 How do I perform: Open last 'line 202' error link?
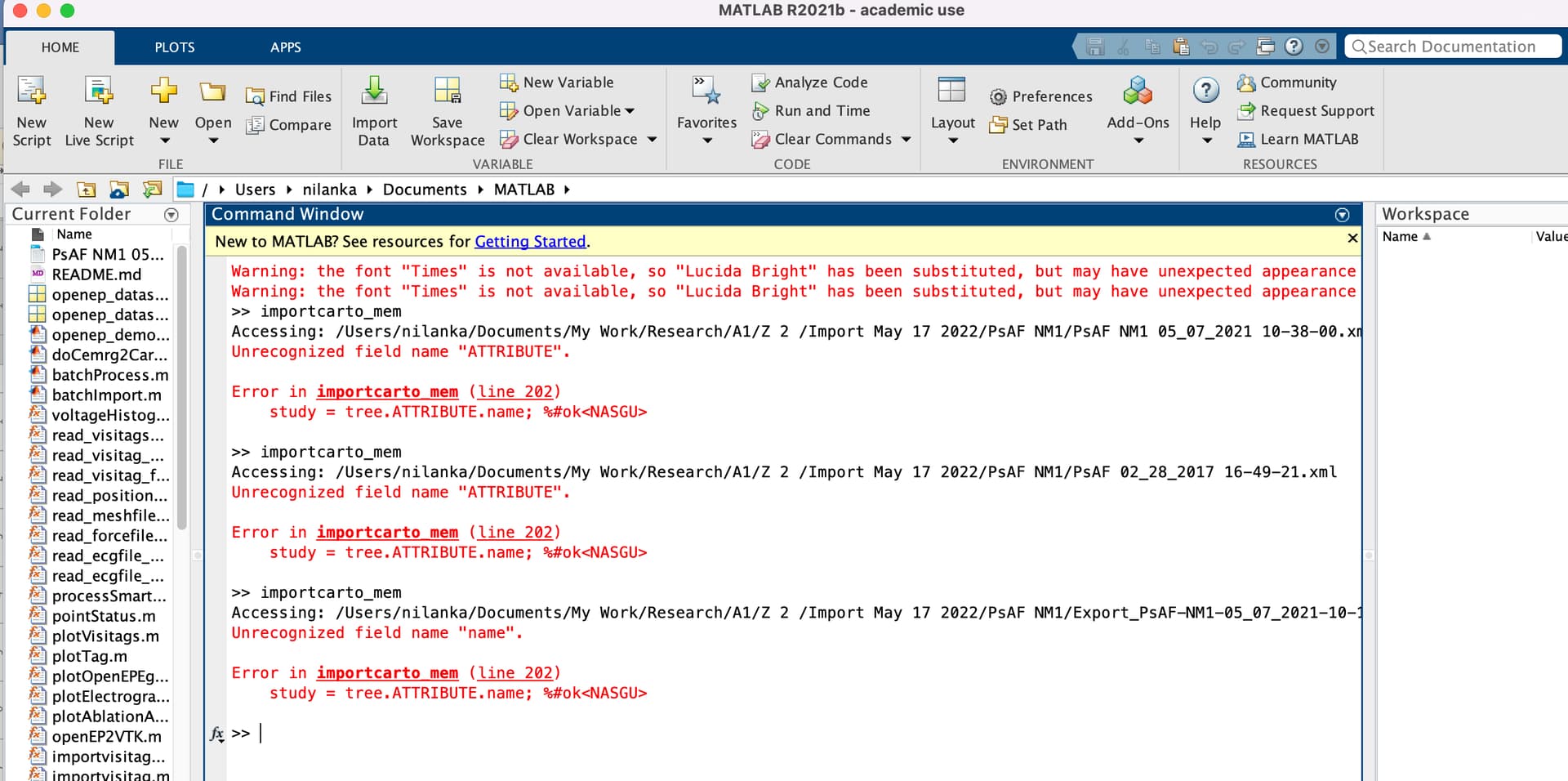pyautogui.click(x=515, y=673)
